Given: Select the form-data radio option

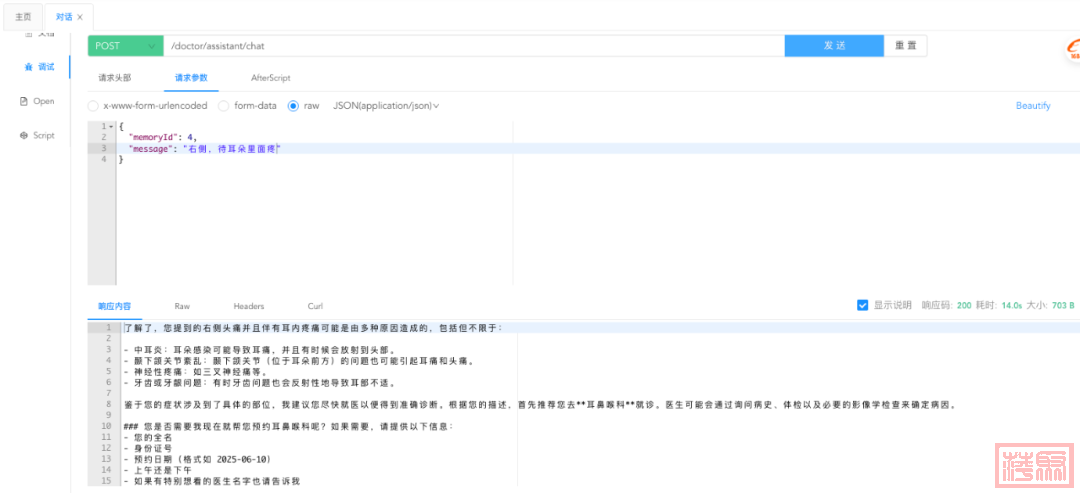Looking at the screenshot, I should pyautogui.click(x=224, y=105).
